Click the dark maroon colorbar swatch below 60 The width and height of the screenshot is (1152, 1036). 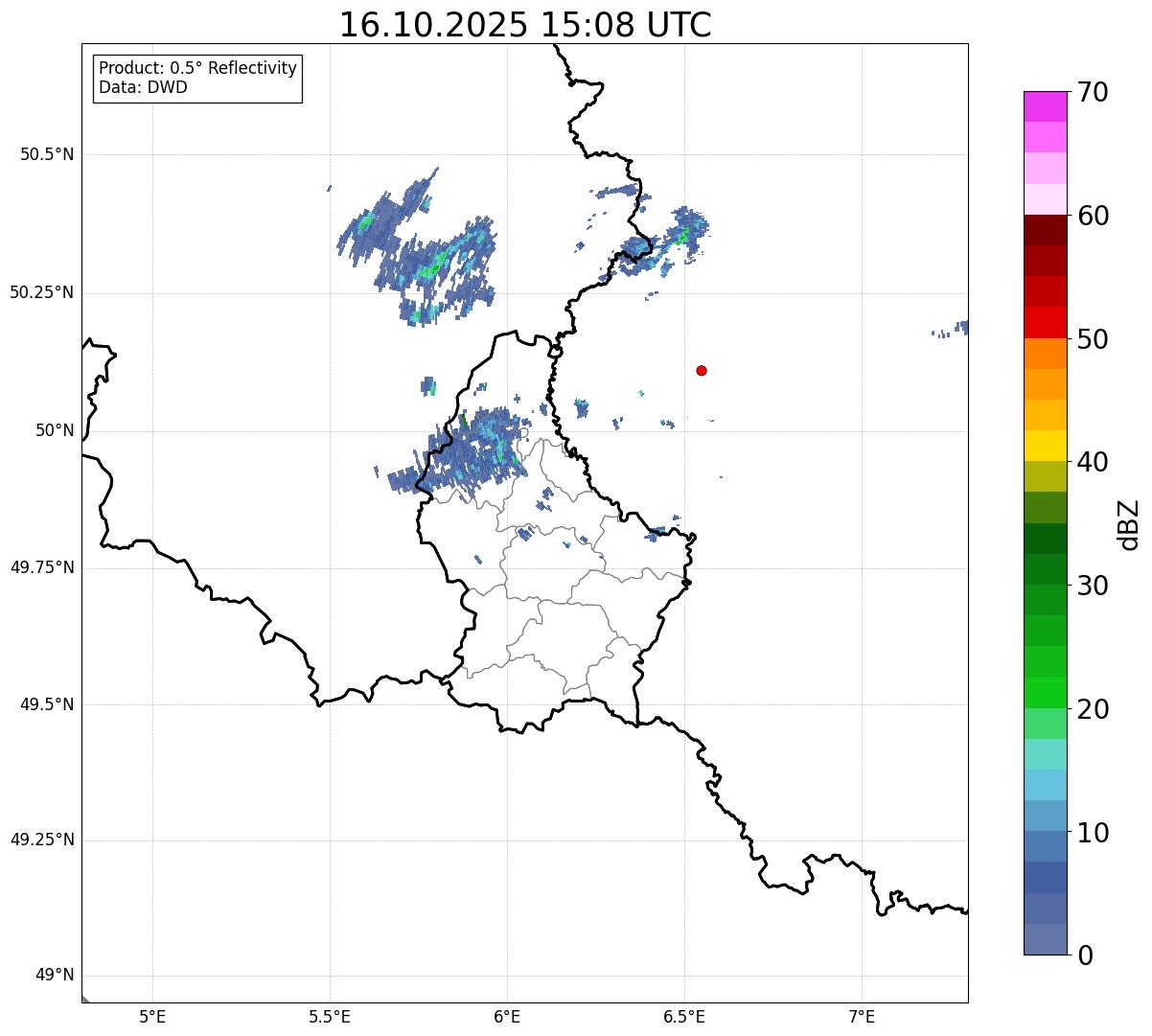click(x=1045, y=230)
